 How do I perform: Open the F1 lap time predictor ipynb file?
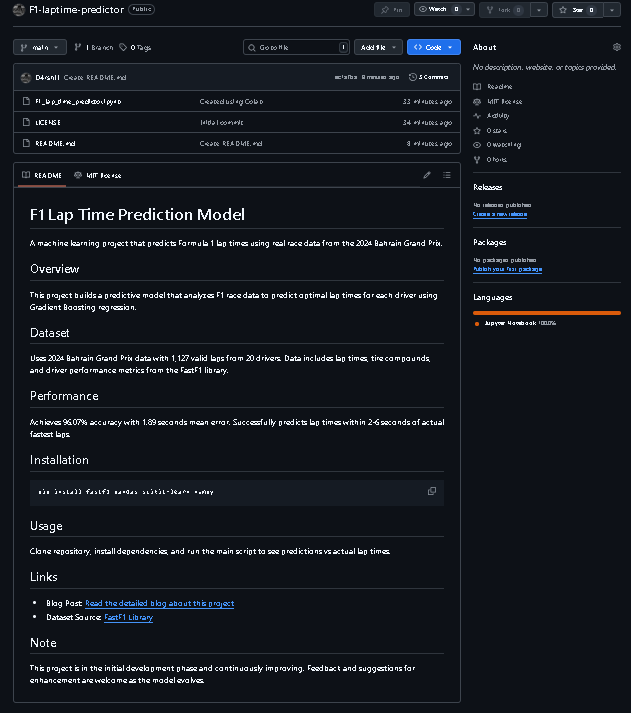[x=78, y=101]
